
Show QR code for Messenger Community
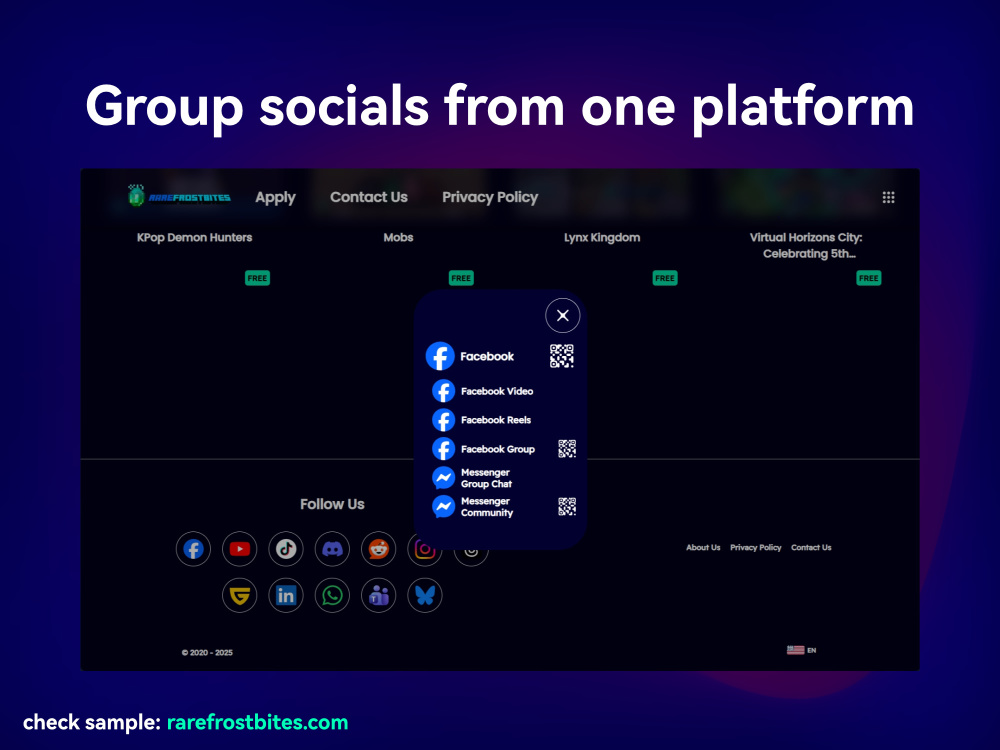pos(567,507)
